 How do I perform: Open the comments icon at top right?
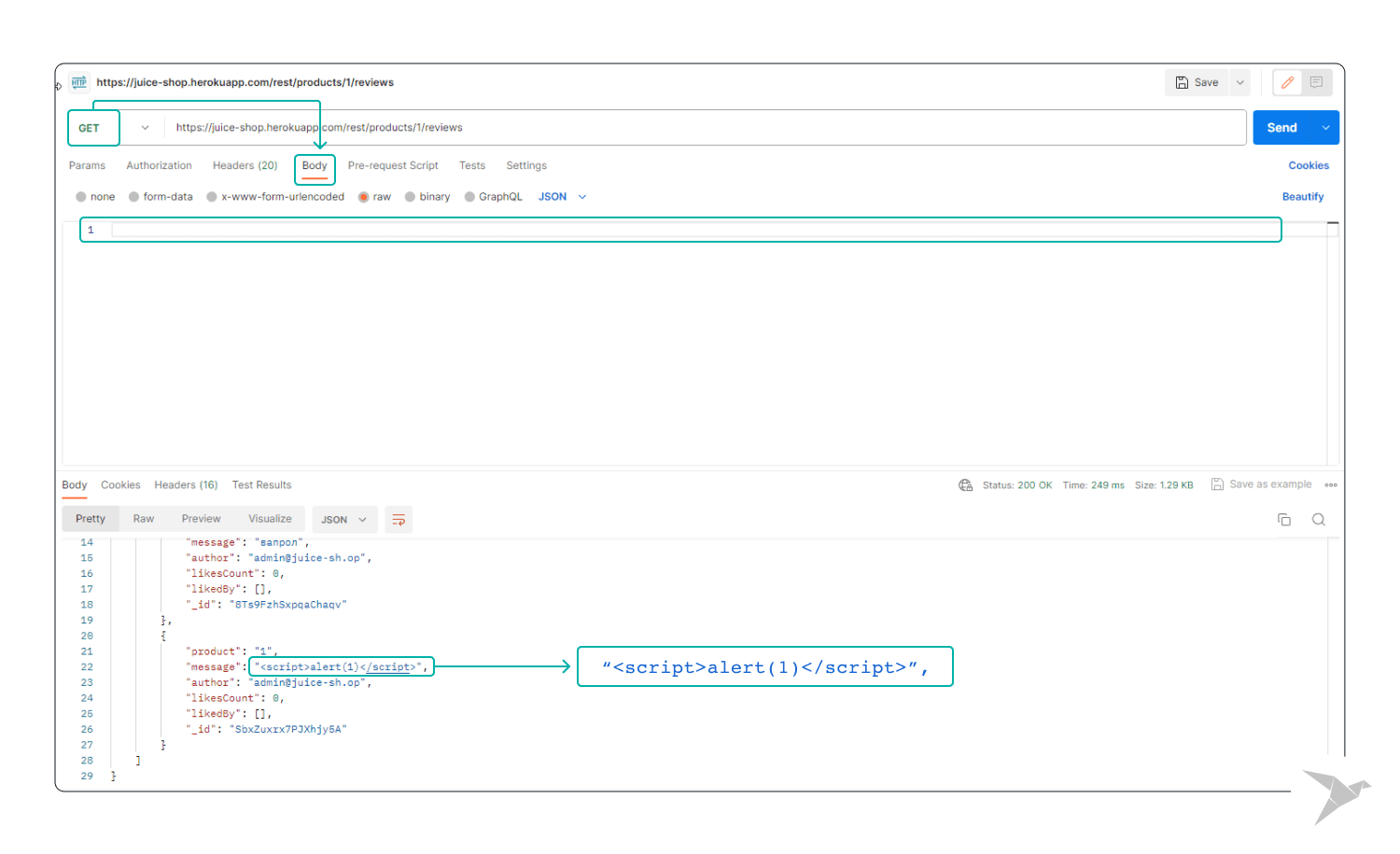tap(1316, 83)
